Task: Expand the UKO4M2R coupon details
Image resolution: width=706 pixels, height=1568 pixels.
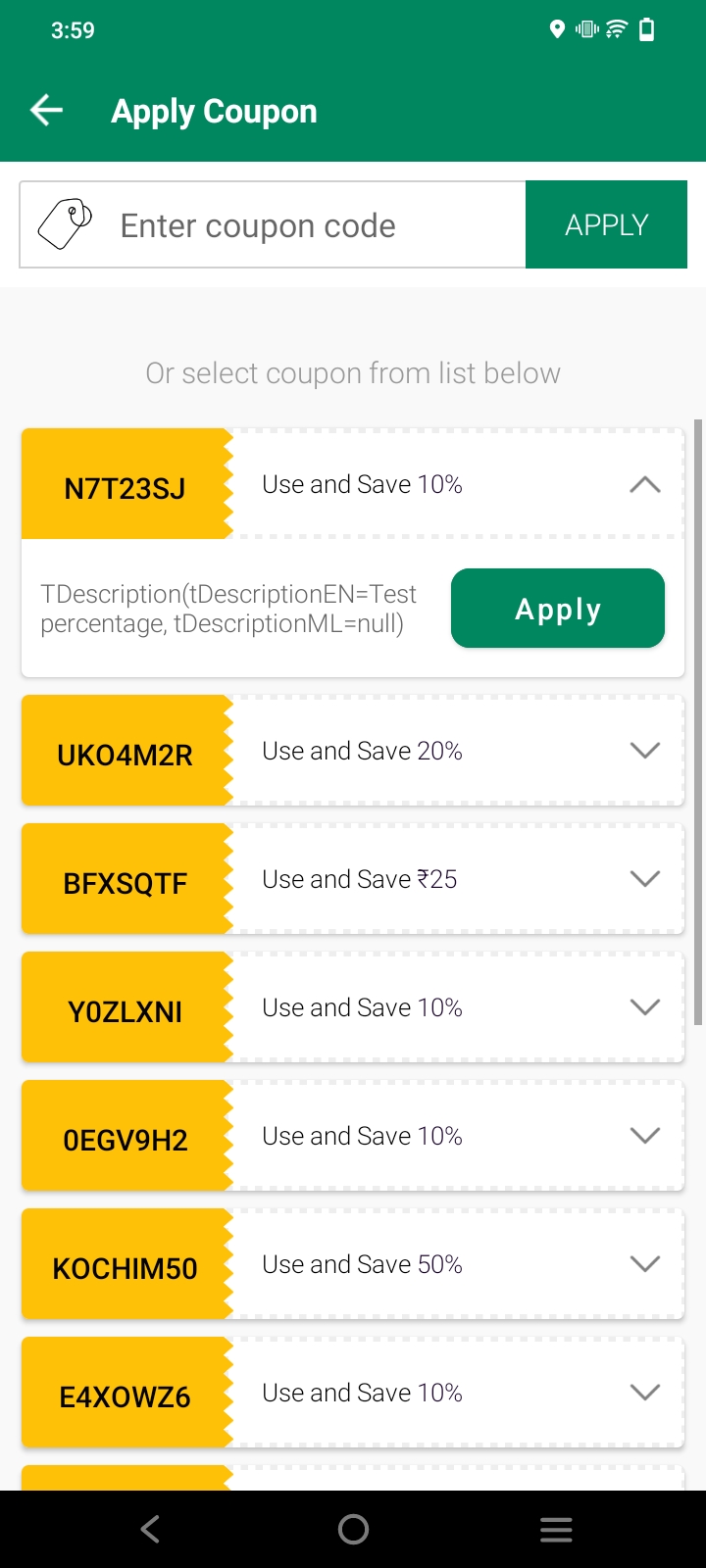Action: 644,751
